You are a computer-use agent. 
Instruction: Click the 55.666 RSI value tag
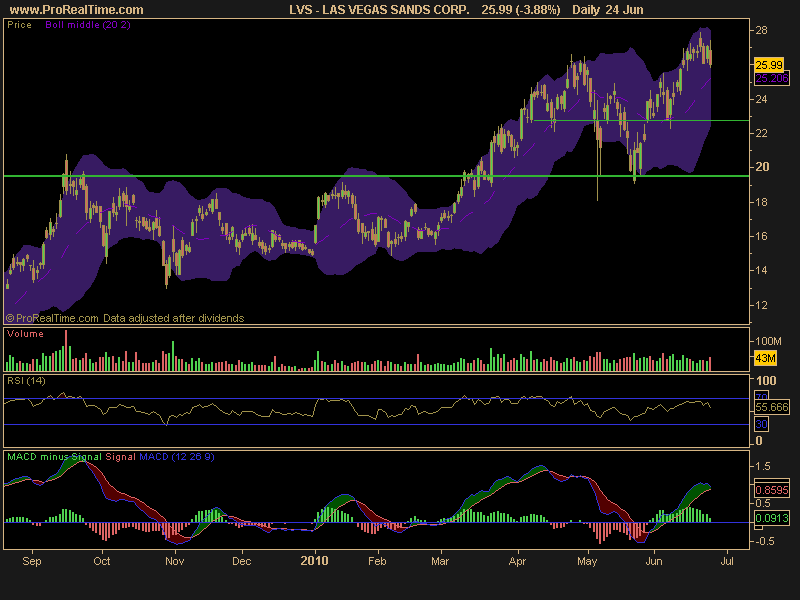pyautogui.click(x=772, y=407)
